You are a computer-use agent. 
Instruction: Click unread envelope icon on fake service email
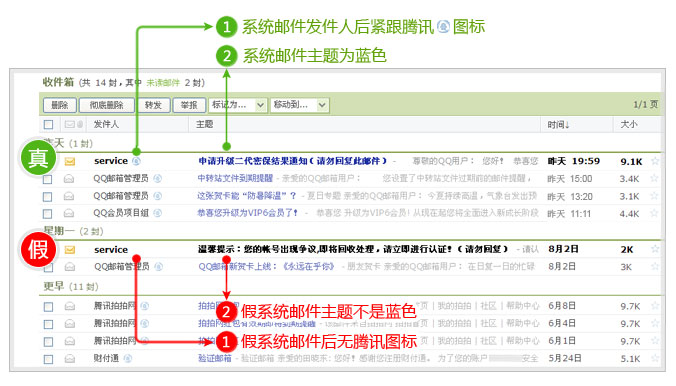(x=70, y=250)
